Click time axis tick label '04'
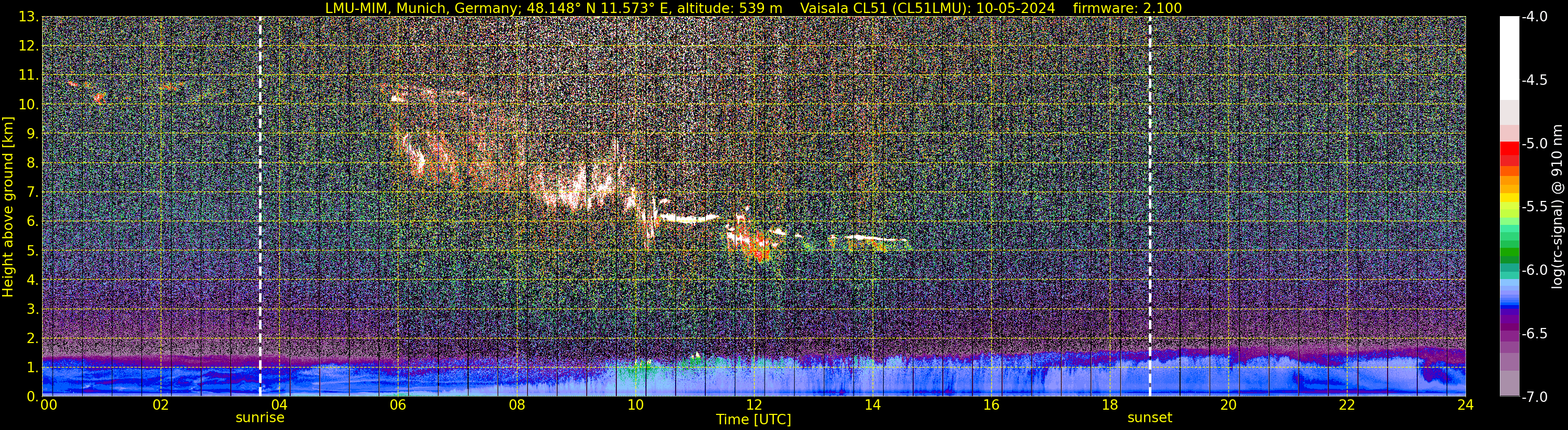 [279, 405]
